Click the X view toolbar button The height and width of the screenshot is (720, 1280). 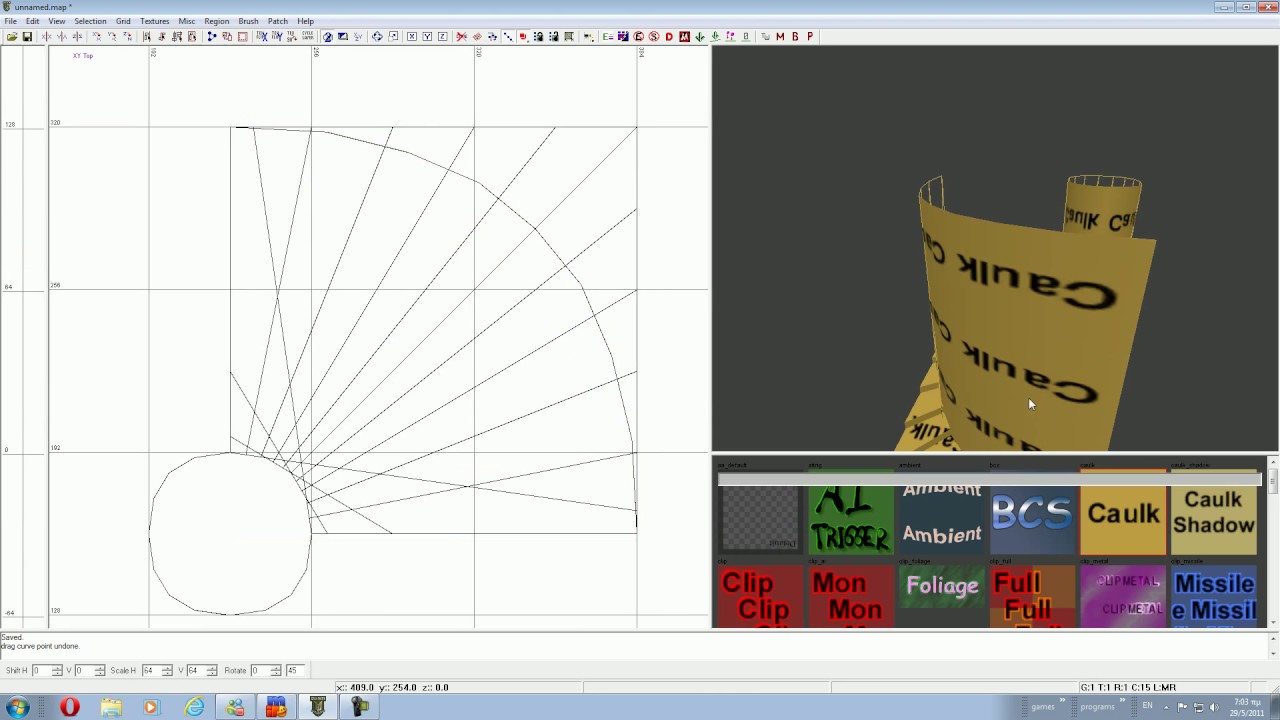pyautogui.click(x=412, y=37)
